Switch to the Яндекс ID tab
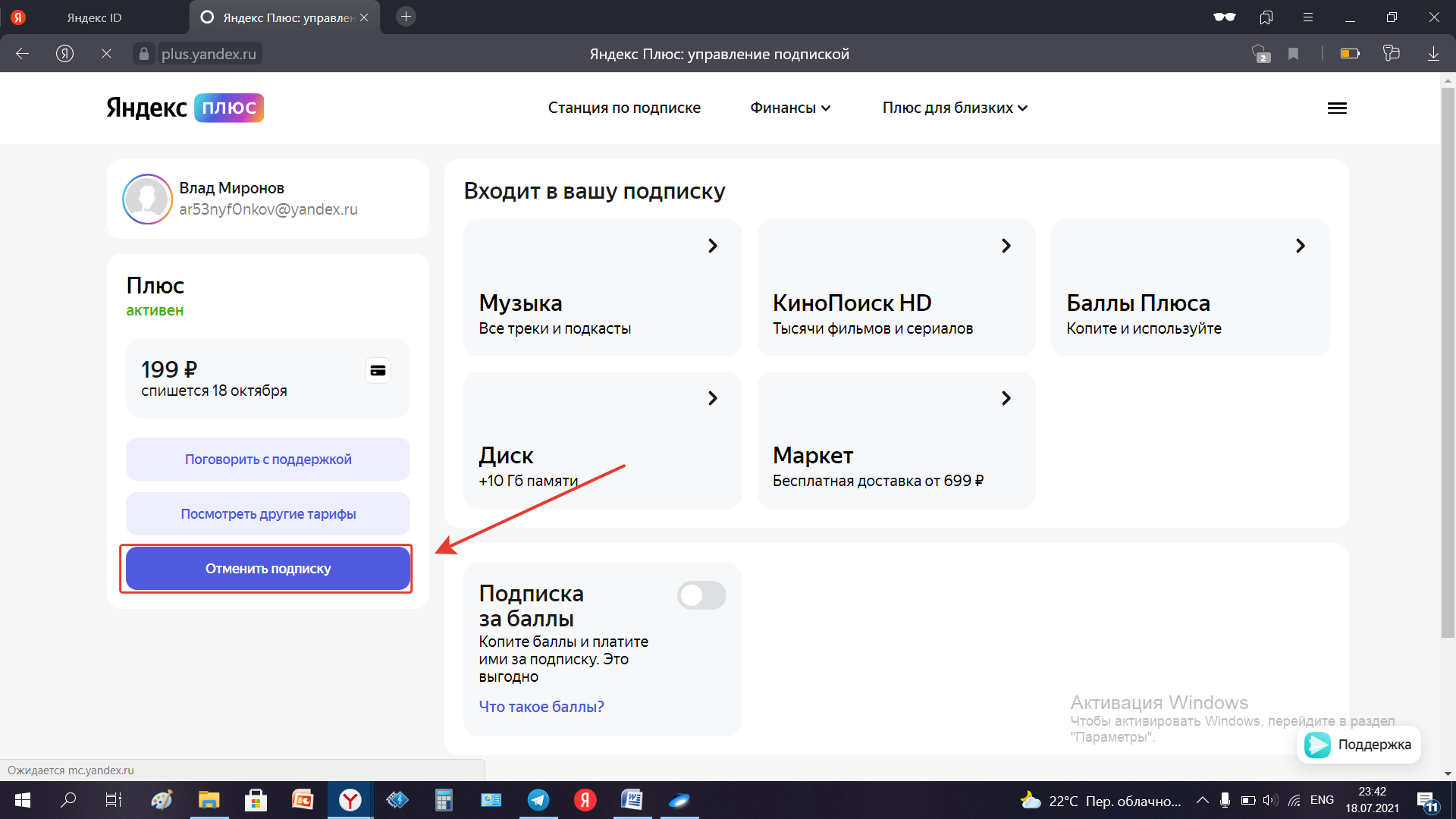The width and height of the screenshot is (1456, 819). tap(94, 17)
